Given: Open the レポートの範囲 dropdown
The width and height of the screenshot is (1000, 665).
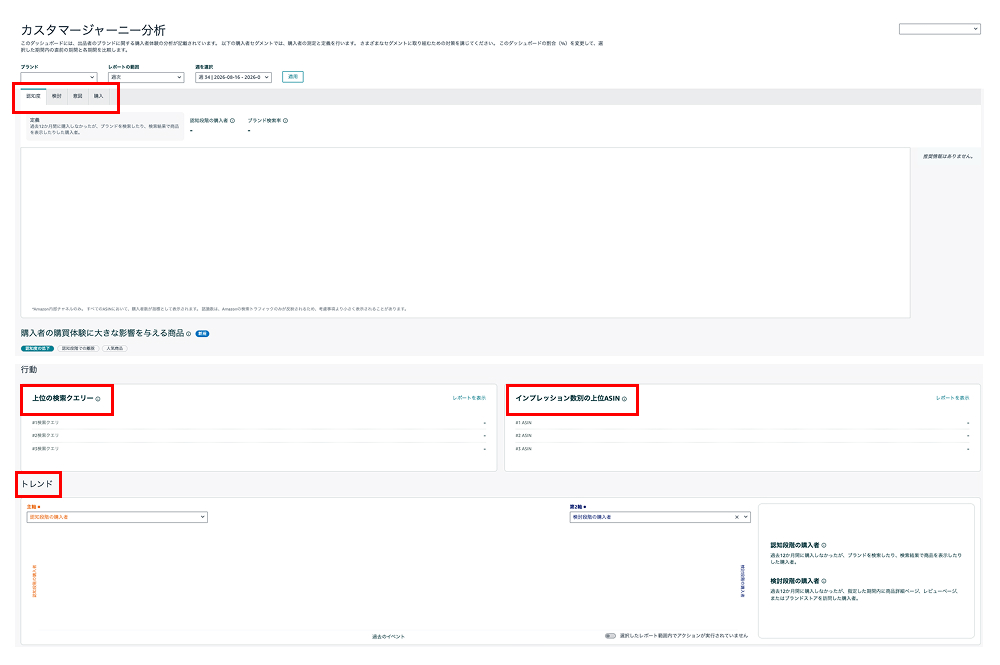Looking at the screenshot, I should tap(146, 77).
